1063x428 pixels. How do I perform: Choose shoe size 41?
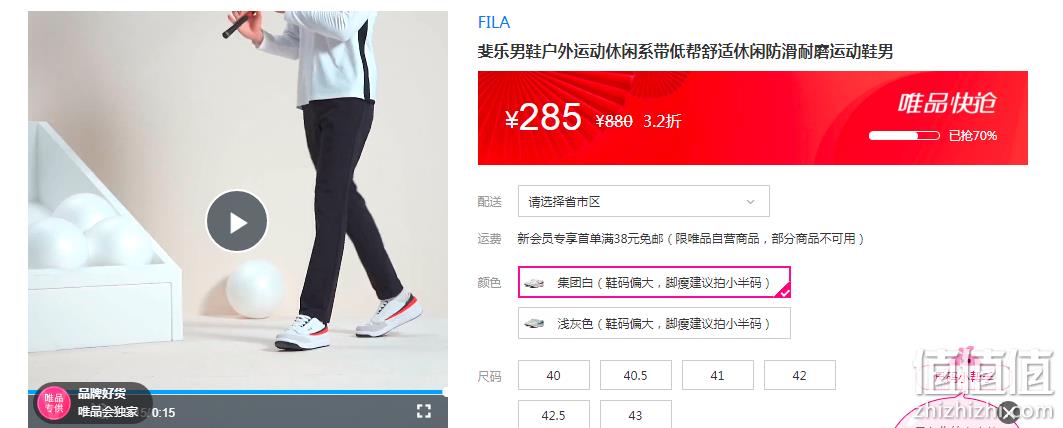click(x=718, y=375)
